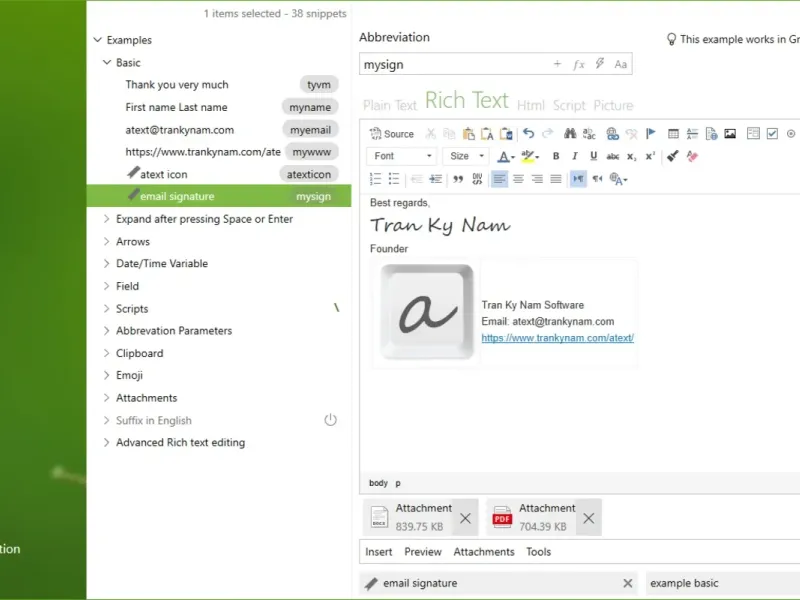Image resolution: width=800 pixels, height=600 pixels.
Task: Remove the 839.75 KB docx attachment
Action: click(465, 518)
